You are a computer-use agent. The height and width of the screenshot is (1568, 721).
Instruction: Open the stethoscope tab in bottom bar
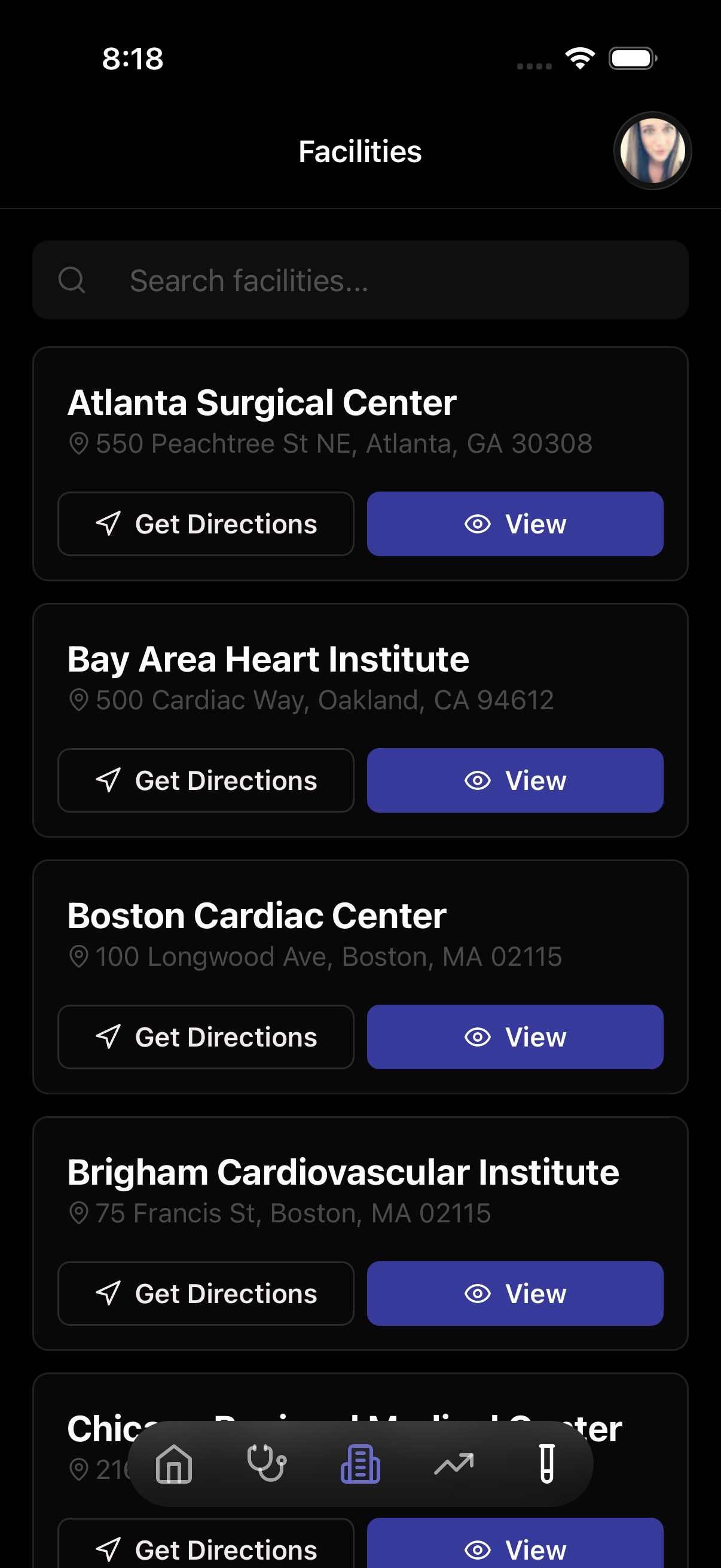267,1463
